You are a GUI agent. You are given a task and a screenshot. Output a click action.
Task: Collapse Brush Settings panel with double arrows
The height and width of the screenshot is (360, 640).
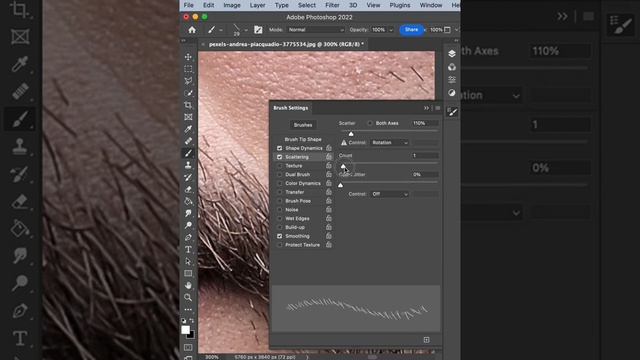point(426,108)
